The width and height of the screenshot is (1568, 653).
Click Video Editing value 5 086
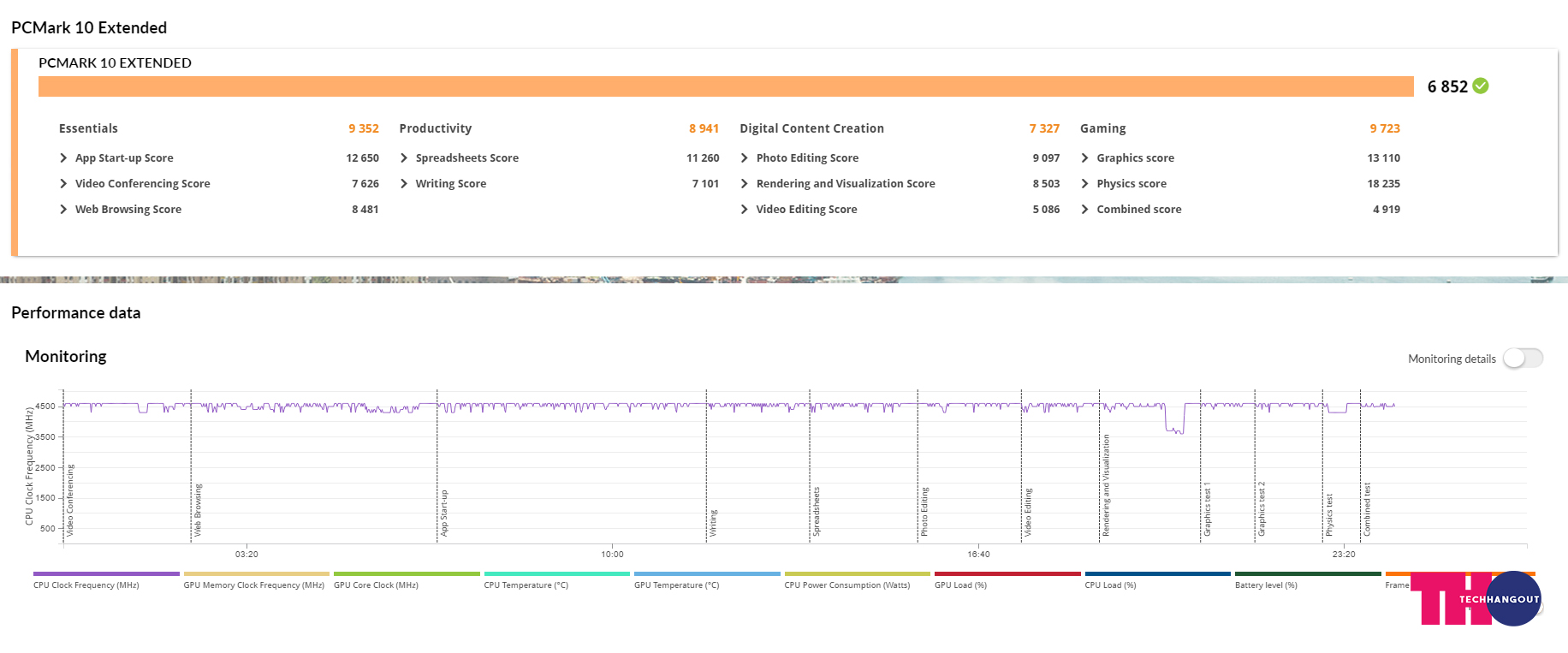click(x=1046, y=210)
